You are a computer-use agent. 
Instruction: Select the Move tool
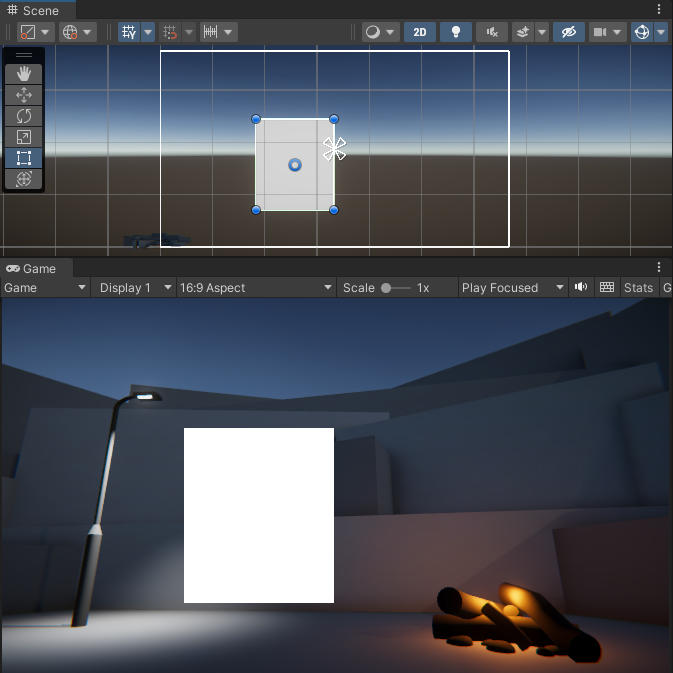(24, 95)
